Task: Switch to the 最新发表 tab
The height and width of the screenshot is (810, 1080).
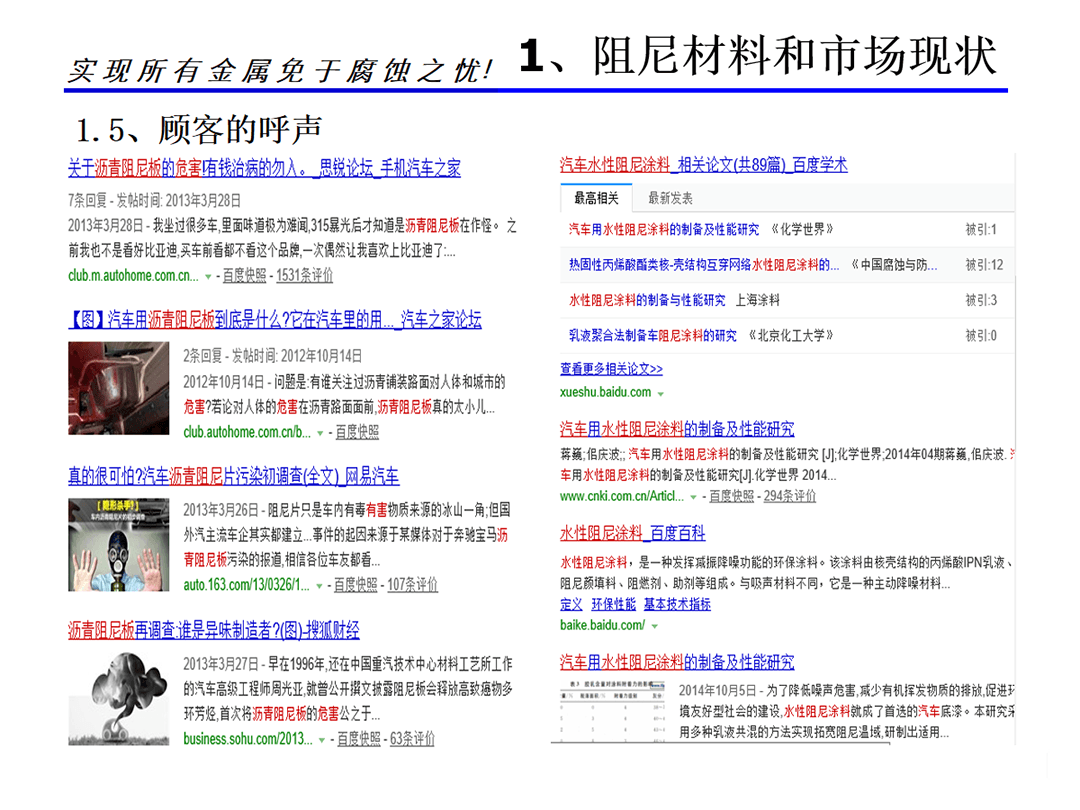Action: (x=670, y=198)
